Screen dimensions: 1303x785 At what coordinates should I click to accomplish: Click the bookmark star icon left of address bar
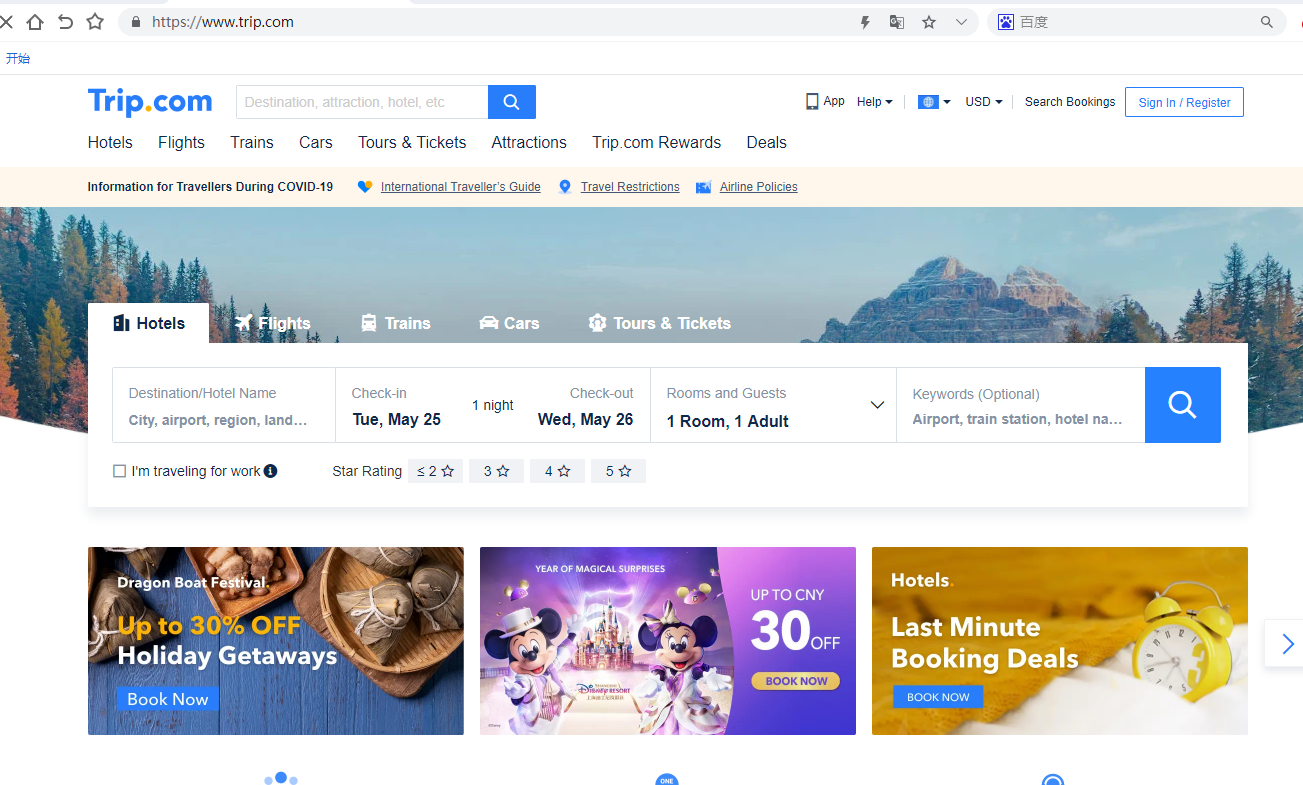tap(95, 22)
